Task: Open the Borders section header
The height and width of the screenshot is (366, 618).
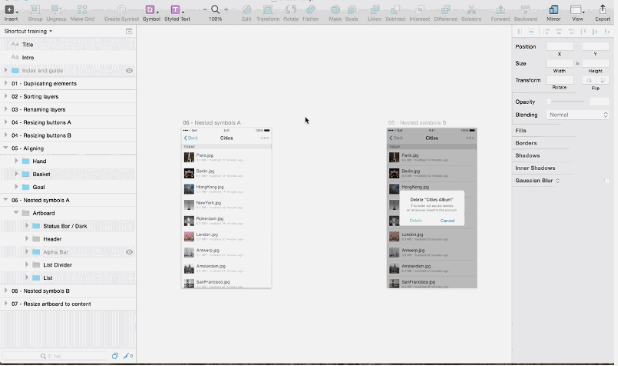Action: [526, 143]
